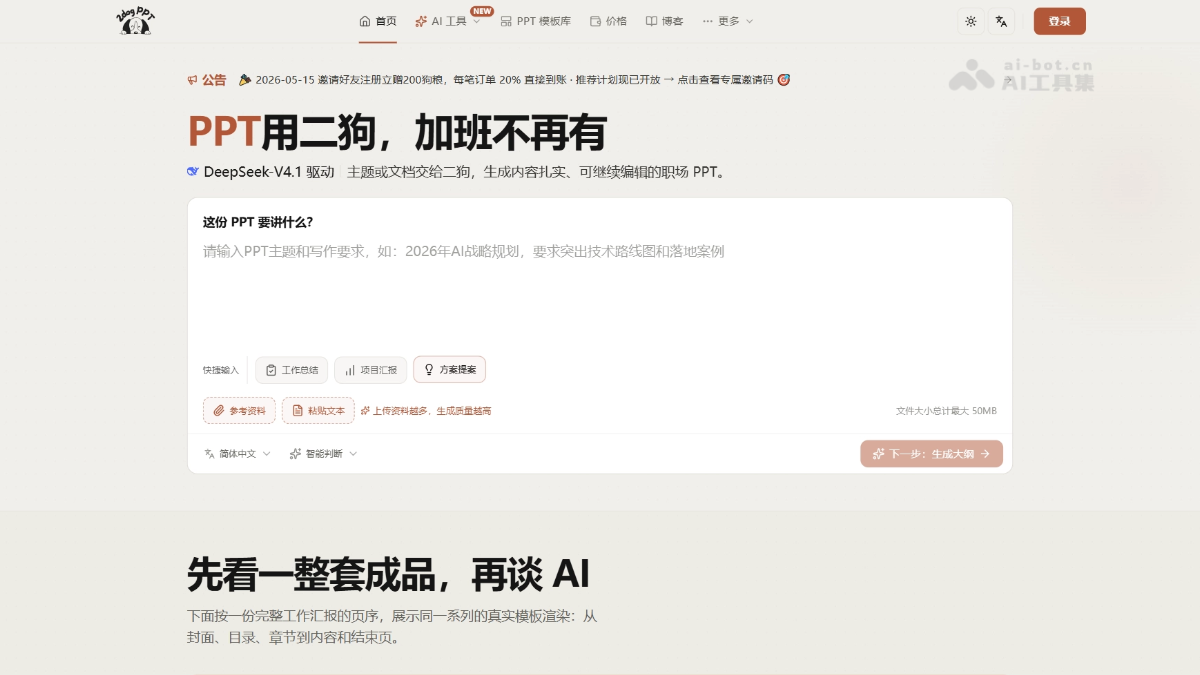Click the headline PPT用二狗，加班不再有
Viewport: 1200px width, 675px height.
click(397, 133)
